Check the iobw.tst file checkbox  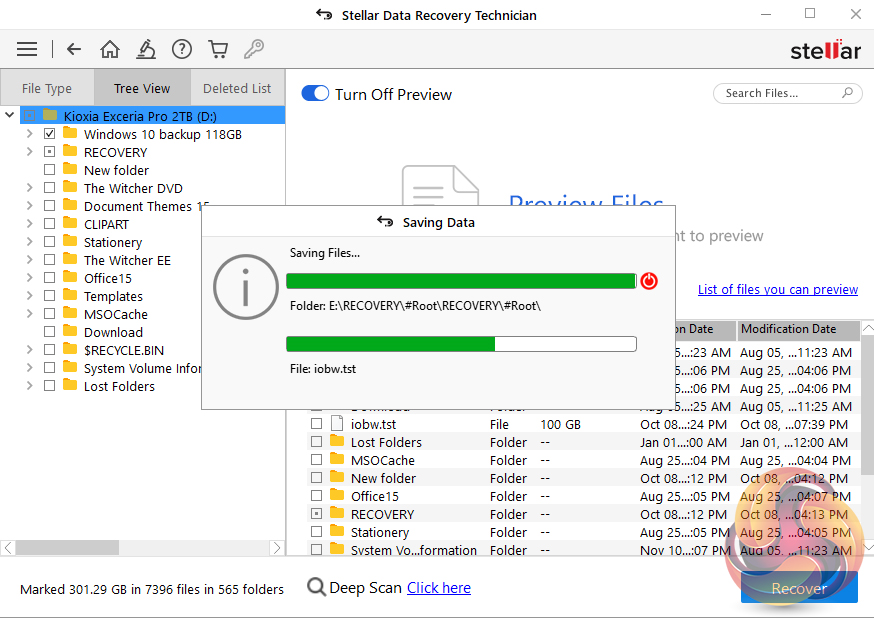pos(317,424)
